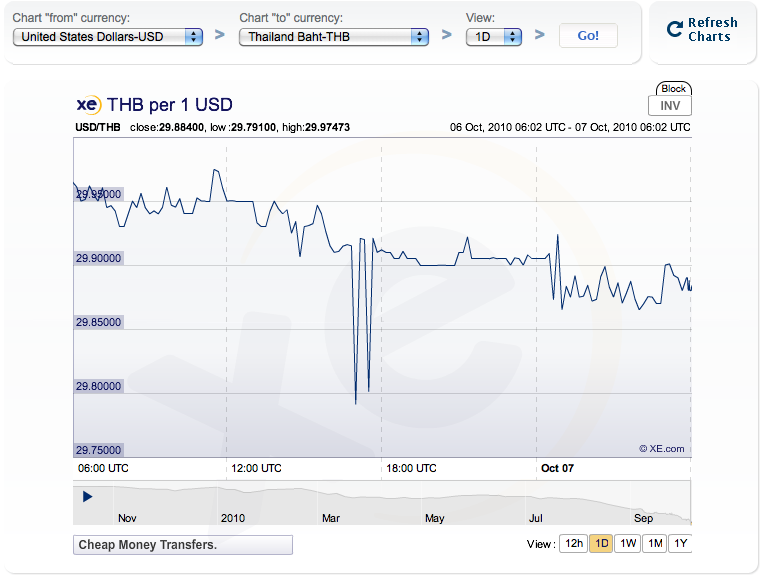
Task: Switch chart view to 1Y
Action: coord(681,544)
